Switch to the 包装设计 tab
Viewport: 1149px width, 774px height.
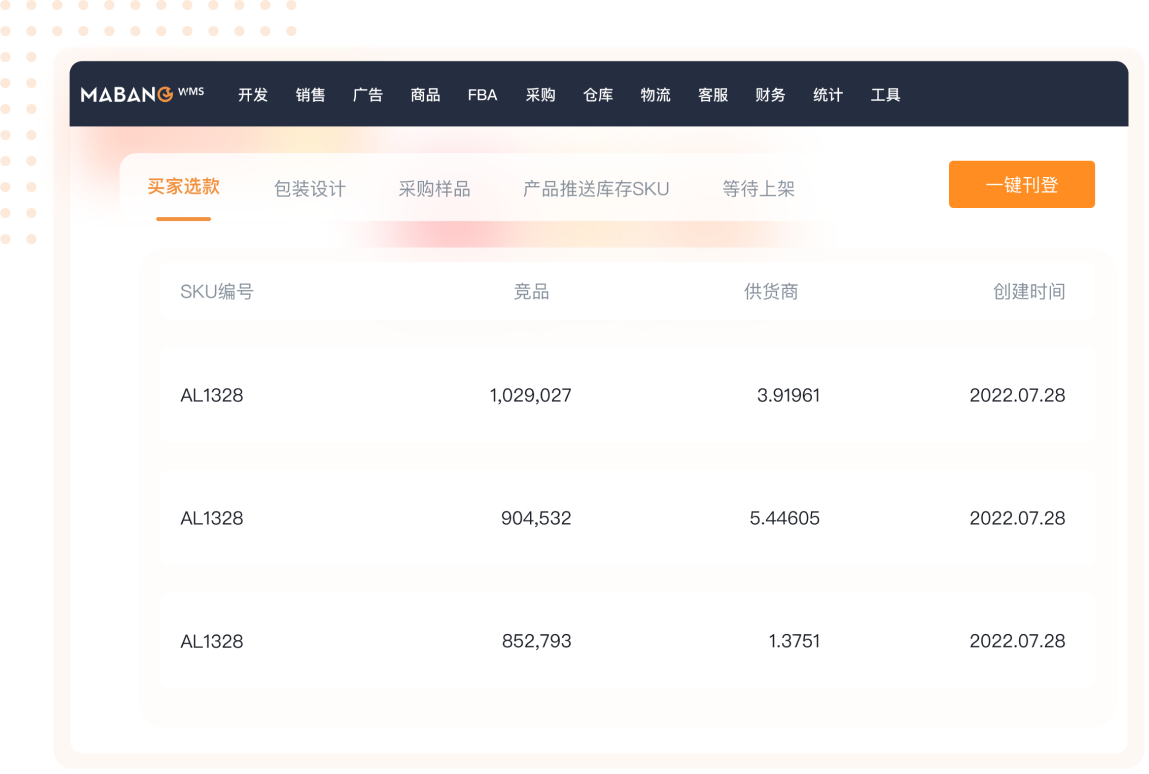click(310, 189)
